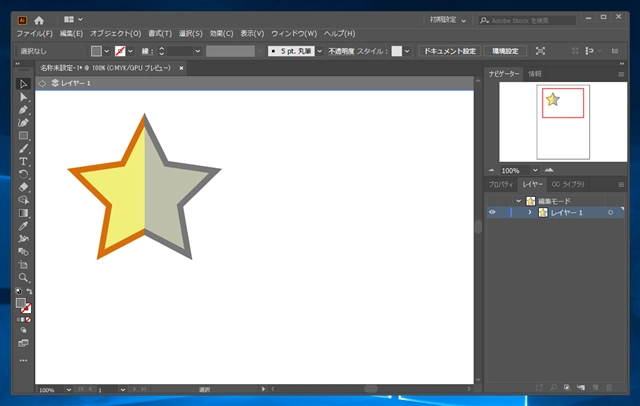Open the 5 pt. 丸筆 brush definition dropdown
The image size is (640, 406).
320,51
